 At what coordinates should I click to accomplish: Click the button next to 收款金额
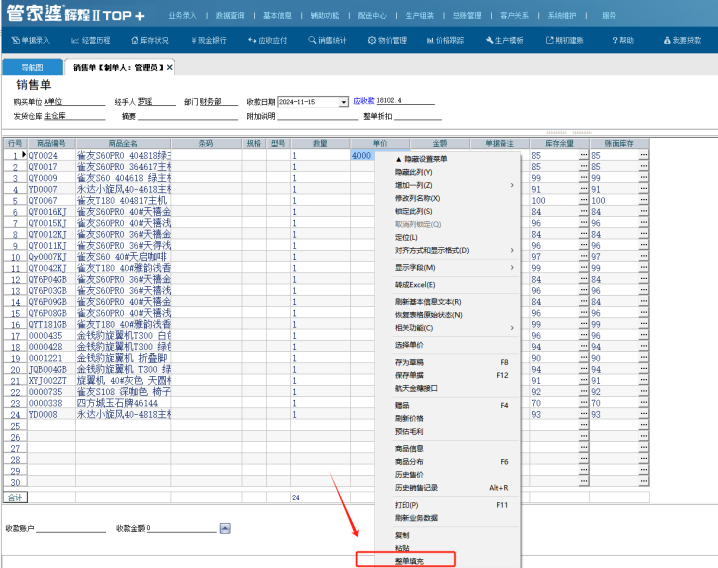coord(225,529)
